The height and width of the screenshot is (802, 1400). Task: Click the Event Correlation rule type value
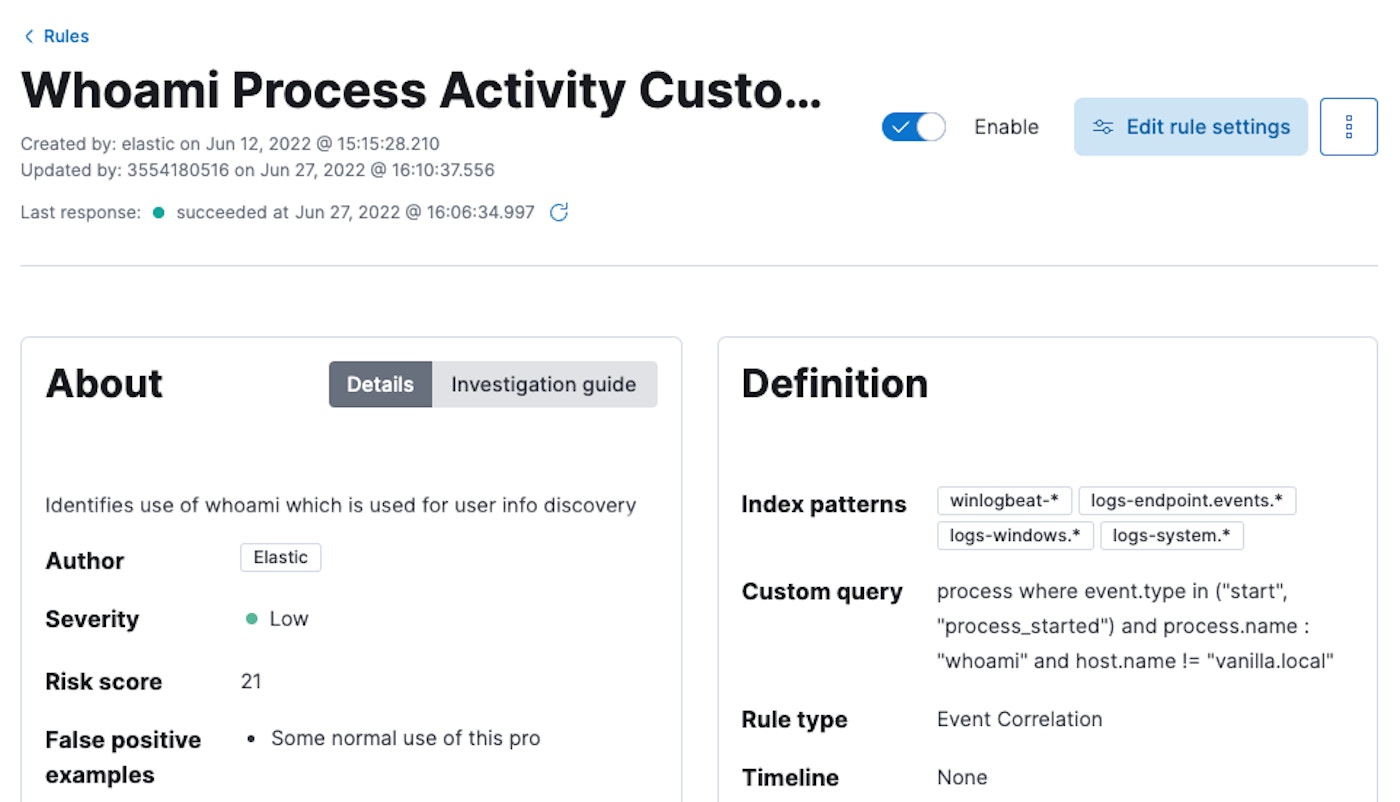coord(1019,720)
